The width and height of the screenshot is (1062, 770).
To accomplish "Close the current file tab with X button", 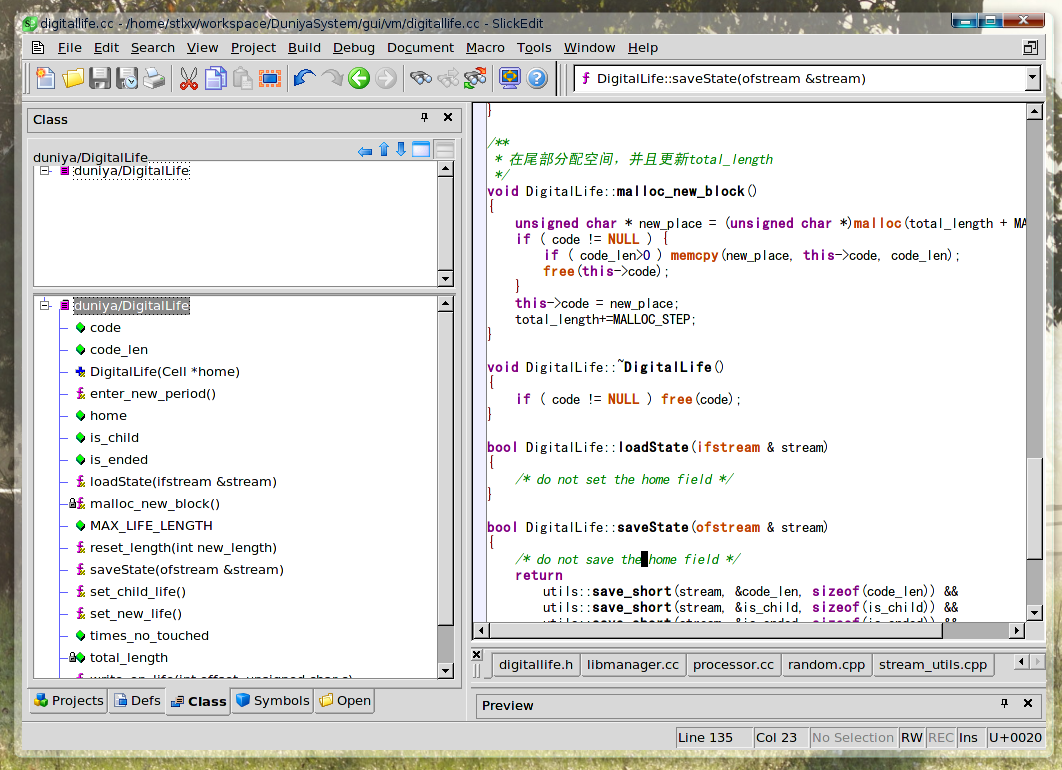I will pos(477,654).
